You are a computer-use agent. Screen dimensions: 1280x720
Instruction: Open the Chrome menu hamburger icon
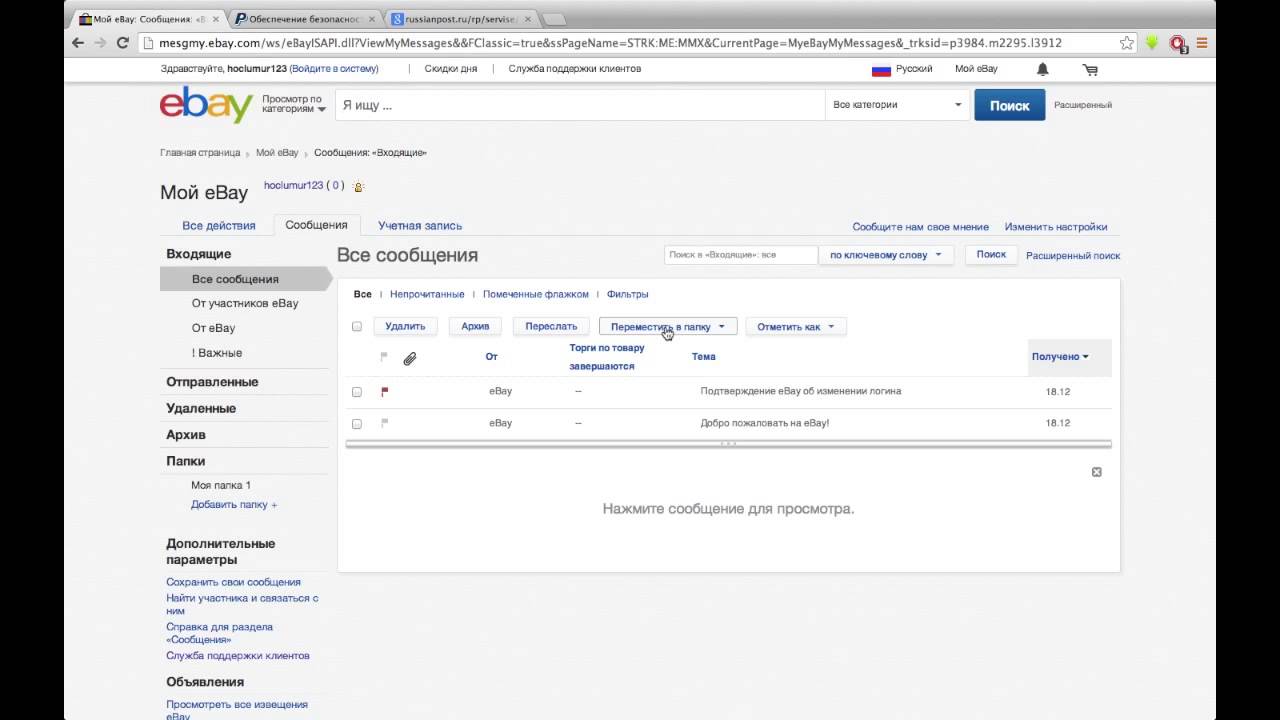click(x=1202, y=43)
